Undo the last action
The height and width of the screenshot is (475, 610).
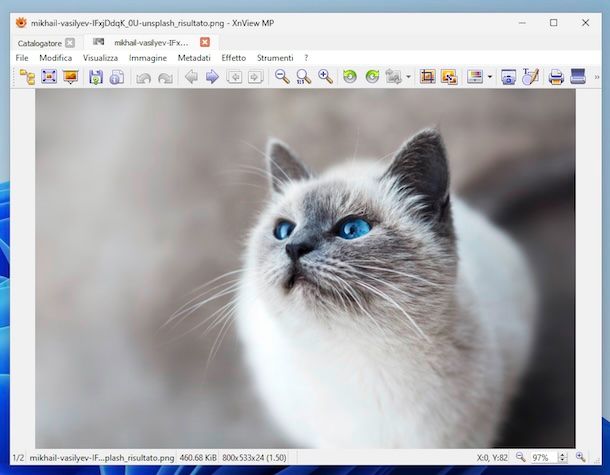(x=144, y=77)
